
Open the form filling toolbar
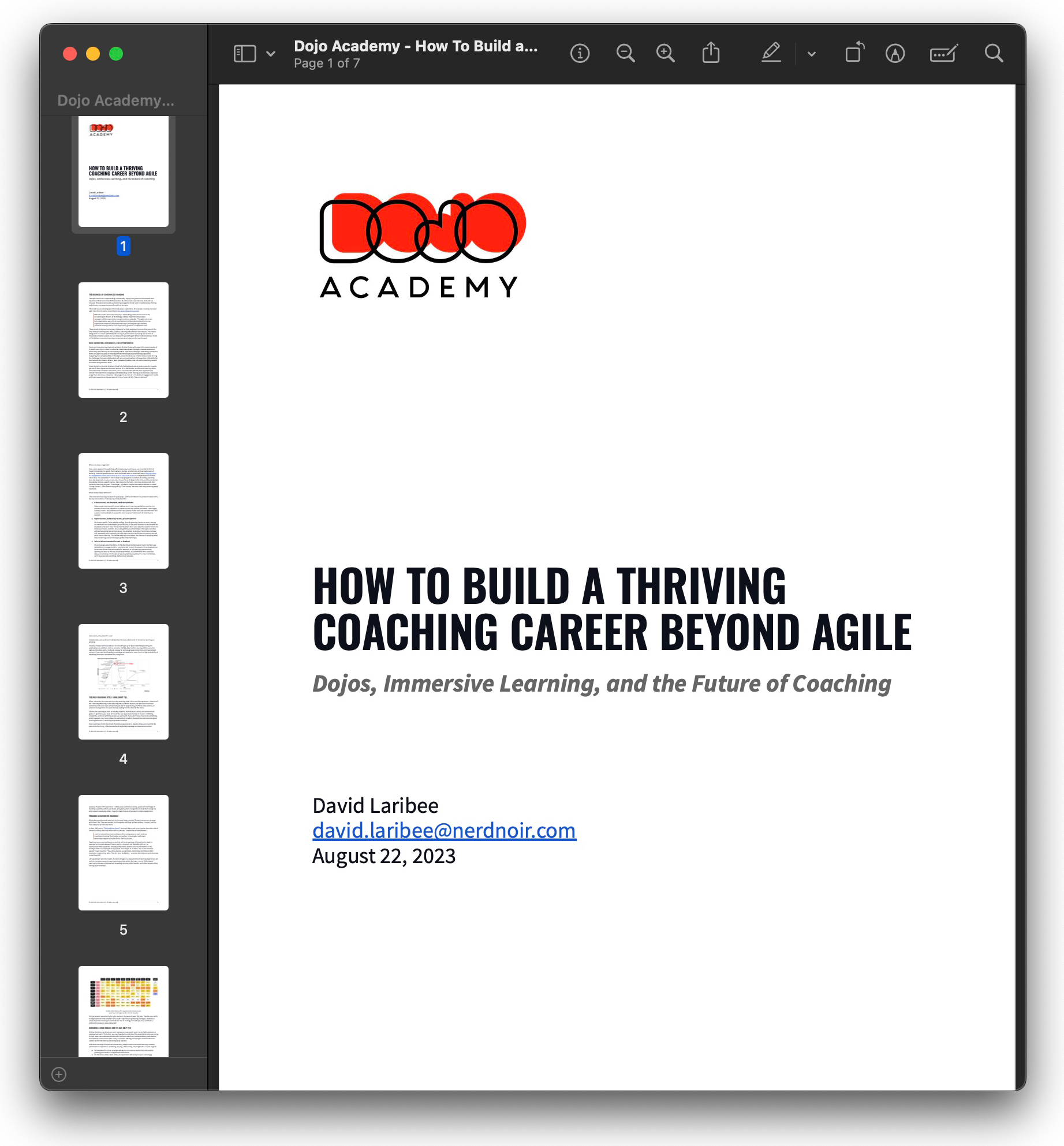(x=943, y=54)
